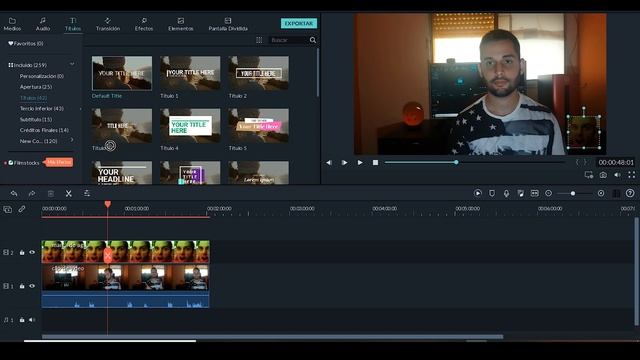
Task: Open the Pantalla Dividida tab
Action: click(228, 24)
